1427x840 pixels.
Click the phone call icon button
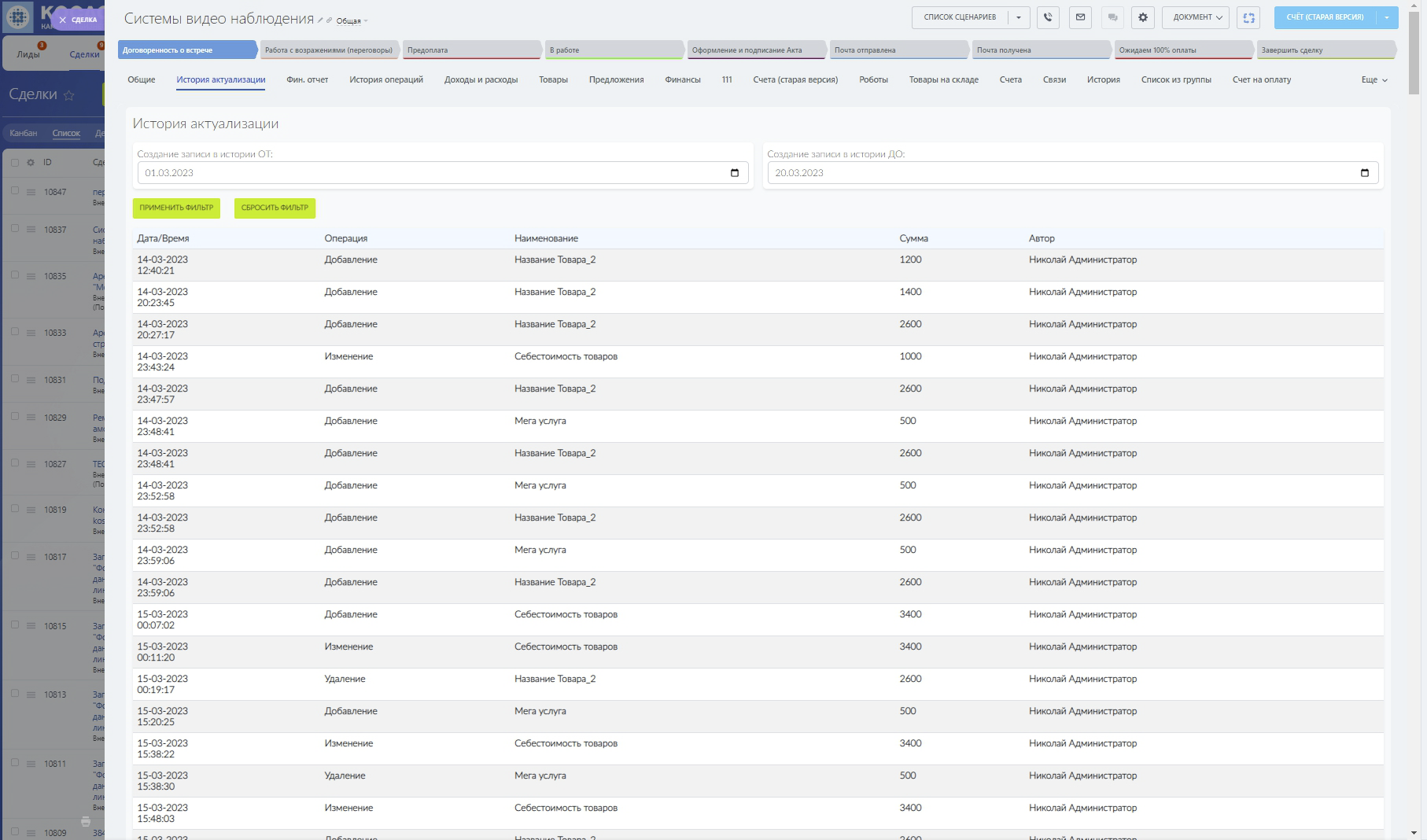[1048, 17]
